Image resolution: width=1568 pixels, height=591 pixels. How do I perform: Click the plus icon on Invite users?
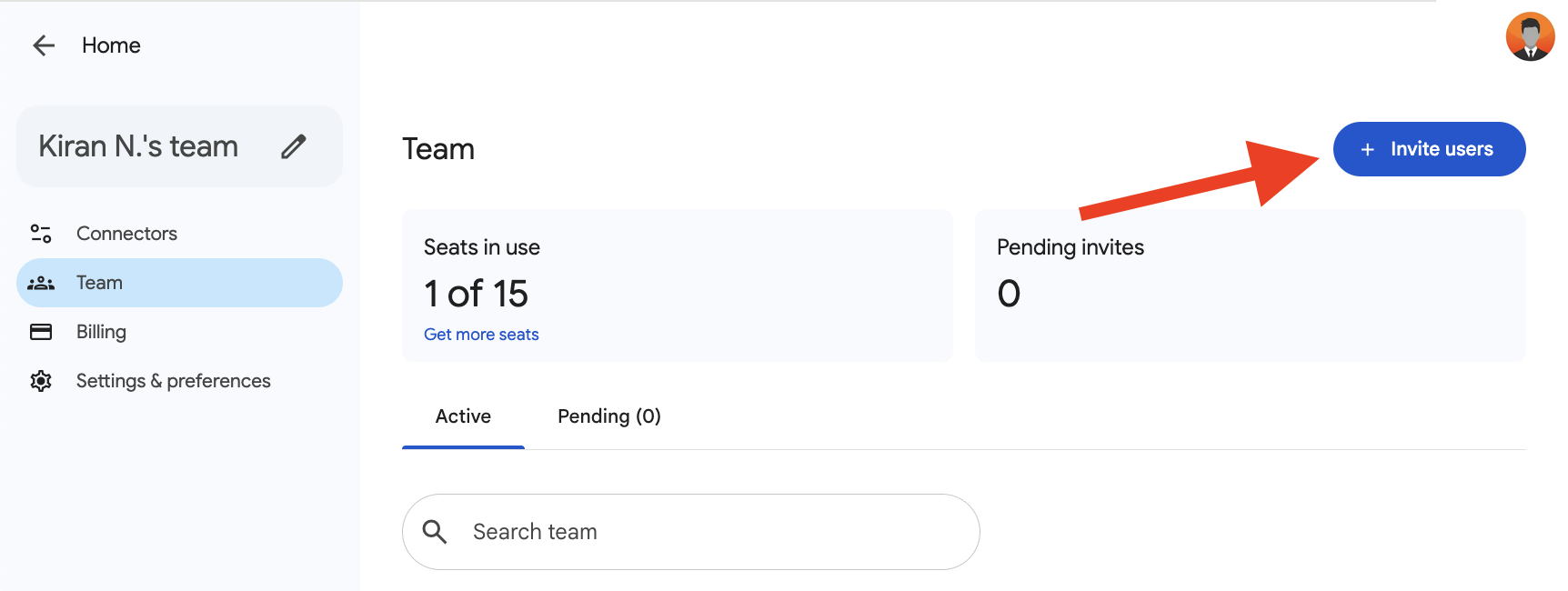click(x=1367, y=149)
